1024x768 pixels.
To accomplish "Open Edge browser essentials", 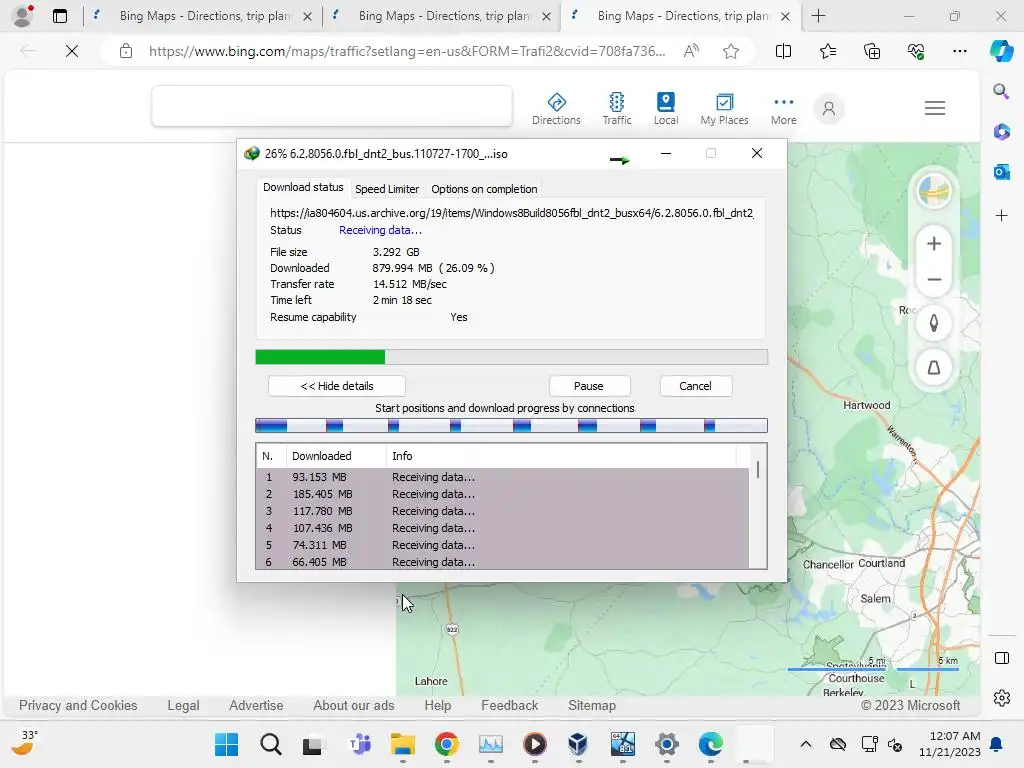I will (x=916, y=51).
